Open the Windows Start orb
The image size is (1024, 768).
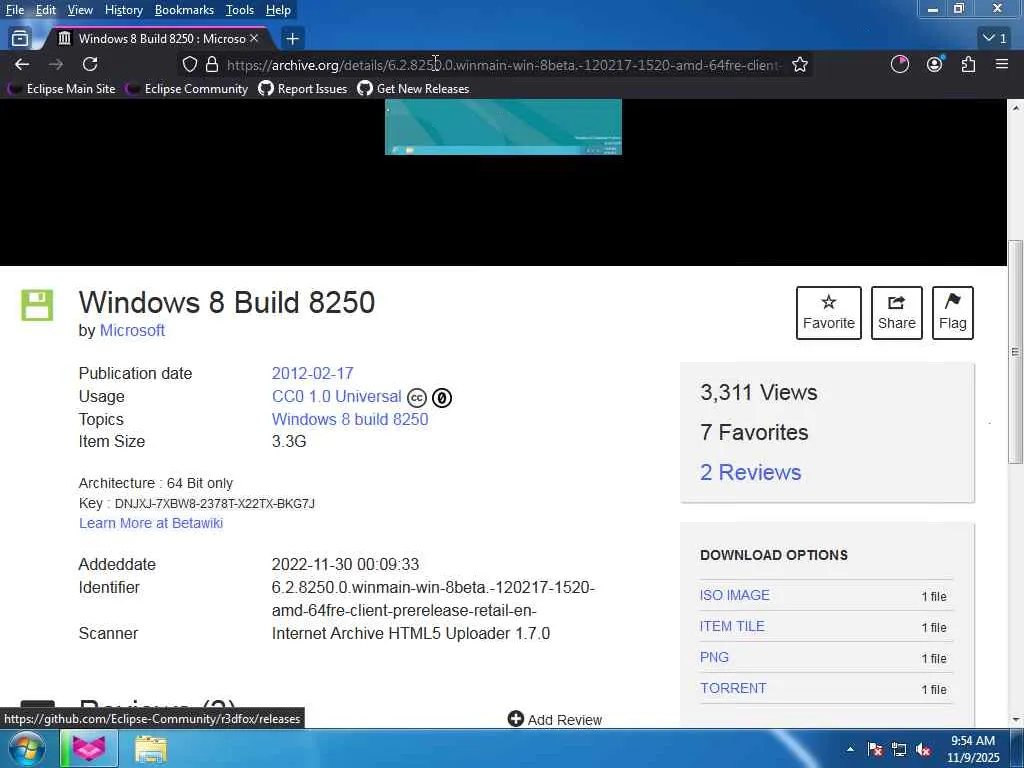click(x=26, y=749)
